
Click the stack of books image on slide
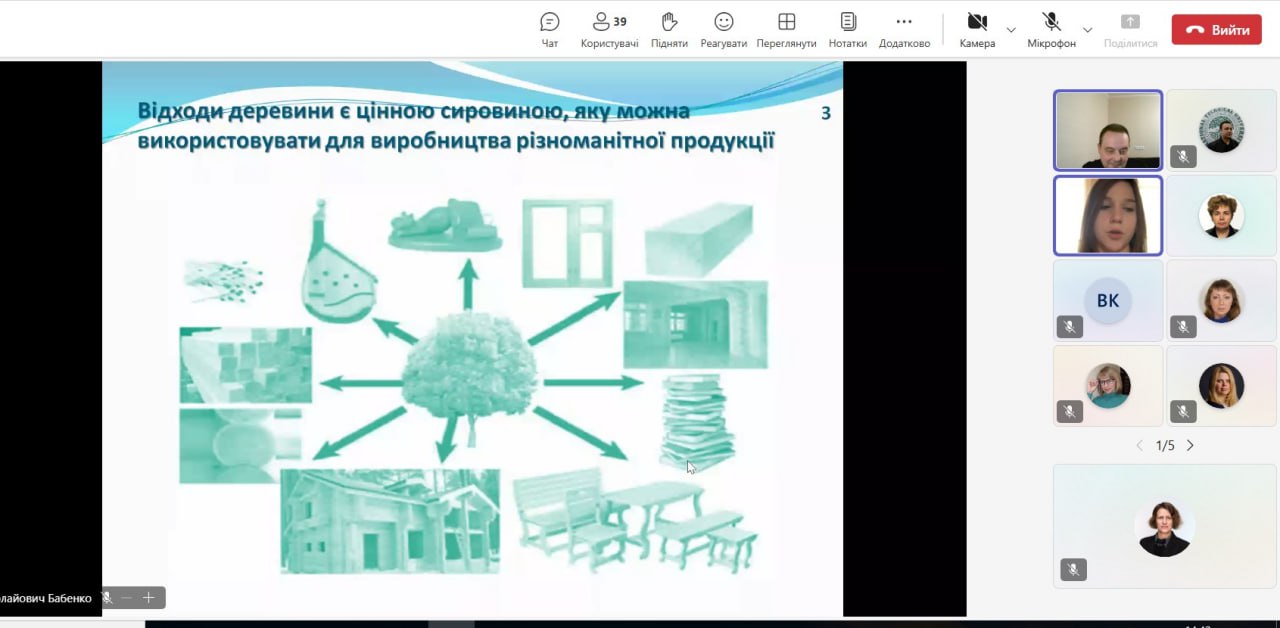pyautogui.click(x=697, y=421)
